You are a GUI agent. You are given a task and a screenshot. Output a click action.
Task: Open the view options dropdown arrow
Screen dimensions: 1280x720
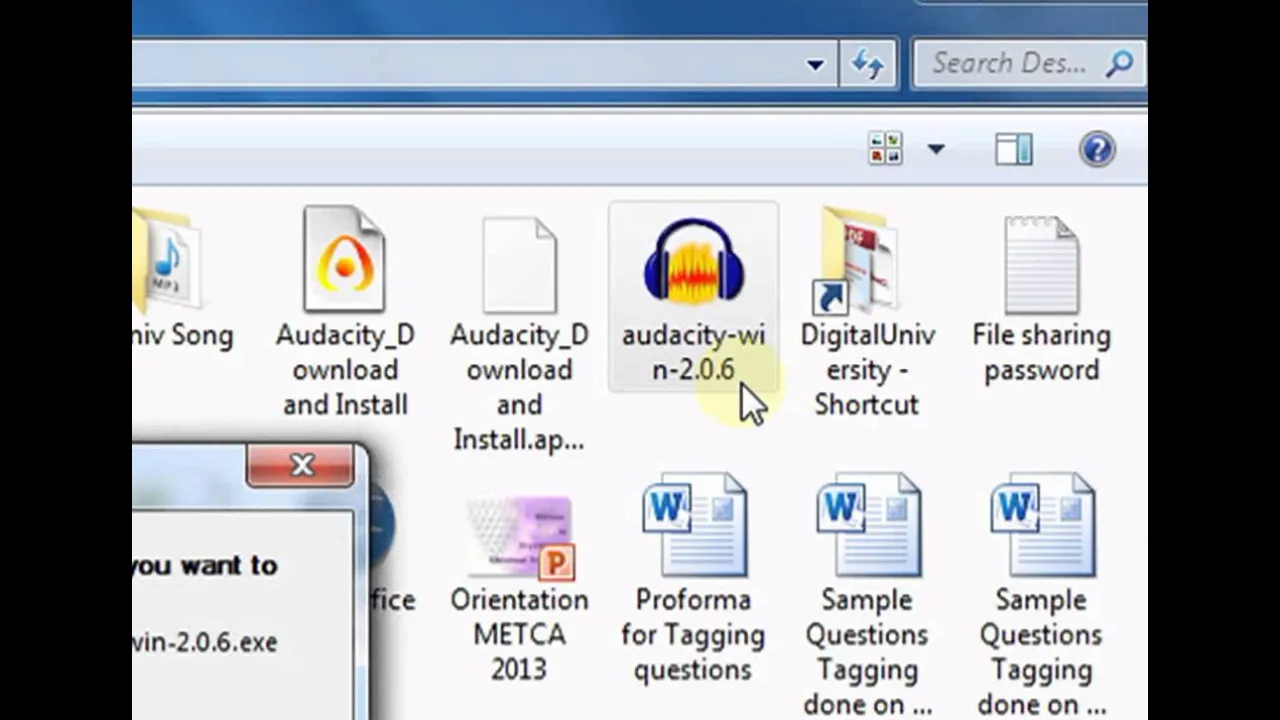(936, 149)
